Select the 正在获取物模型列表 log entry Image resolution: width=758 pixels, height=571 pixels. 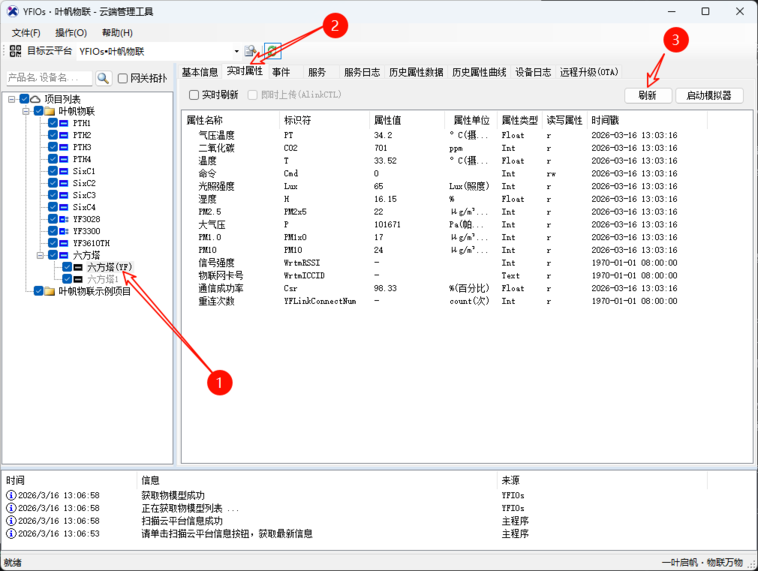pos(356,508)
